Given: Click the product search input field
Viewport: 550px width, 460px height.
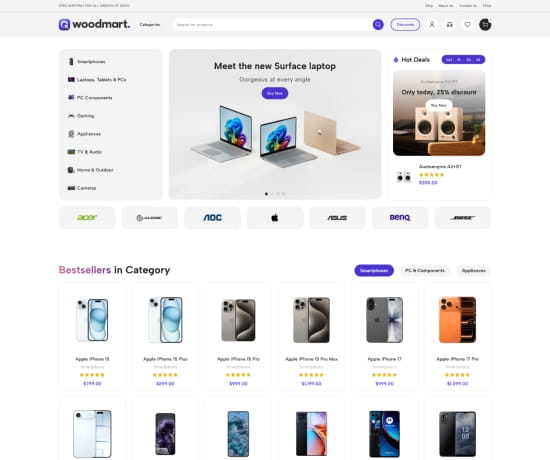Looking at the screenshot, I should coord(272,25).
